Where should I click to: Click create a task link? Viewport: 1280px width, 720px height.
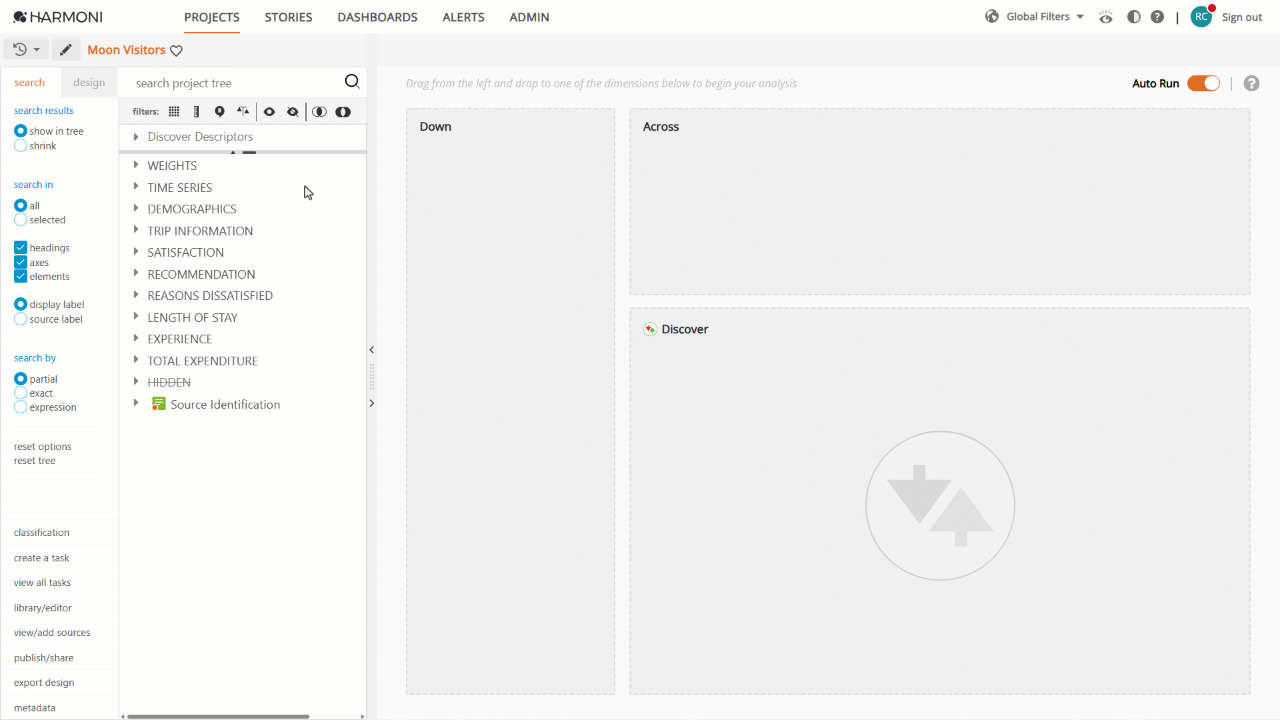[42, 558]
